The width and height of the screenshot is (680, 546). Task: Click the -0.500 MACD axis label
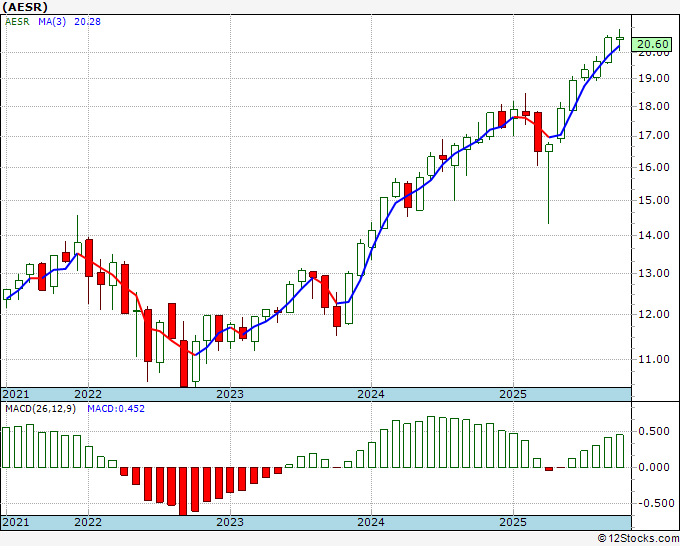tap(655, 503)
